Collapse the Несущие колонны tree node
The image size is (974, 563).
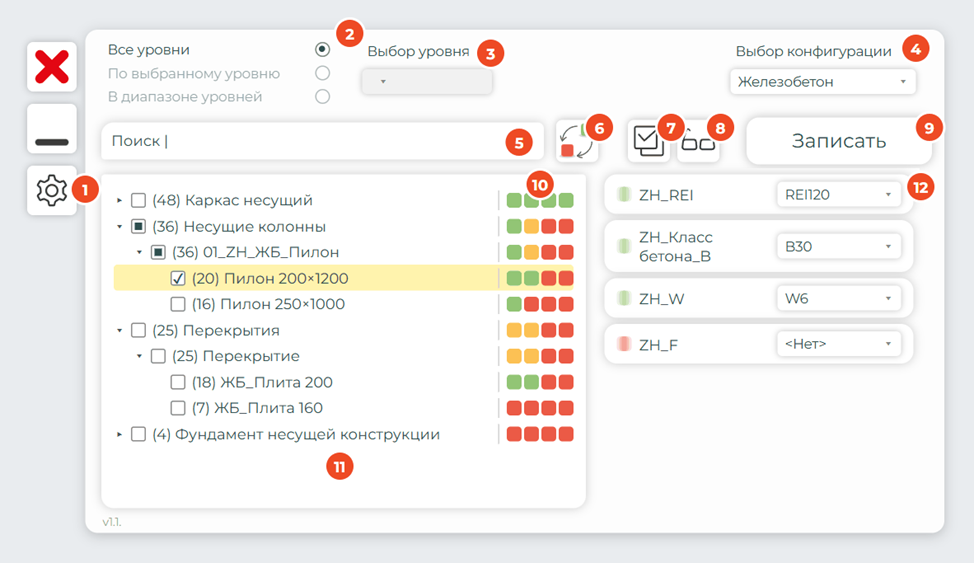click(119, 226)
